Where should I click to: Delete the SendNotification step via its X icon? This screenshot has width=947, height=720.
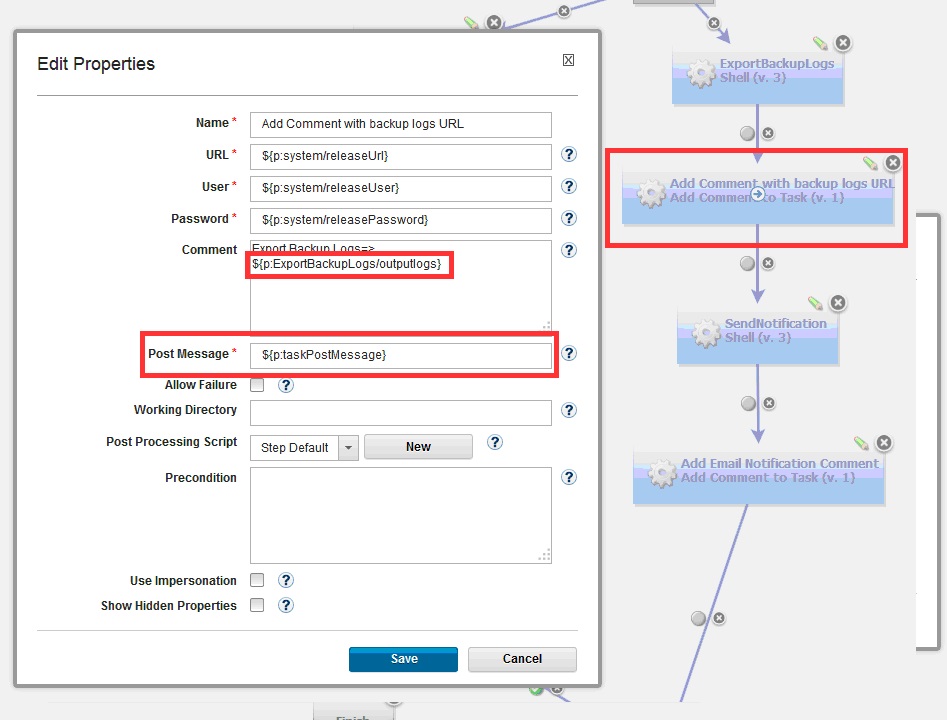point(838,302)
